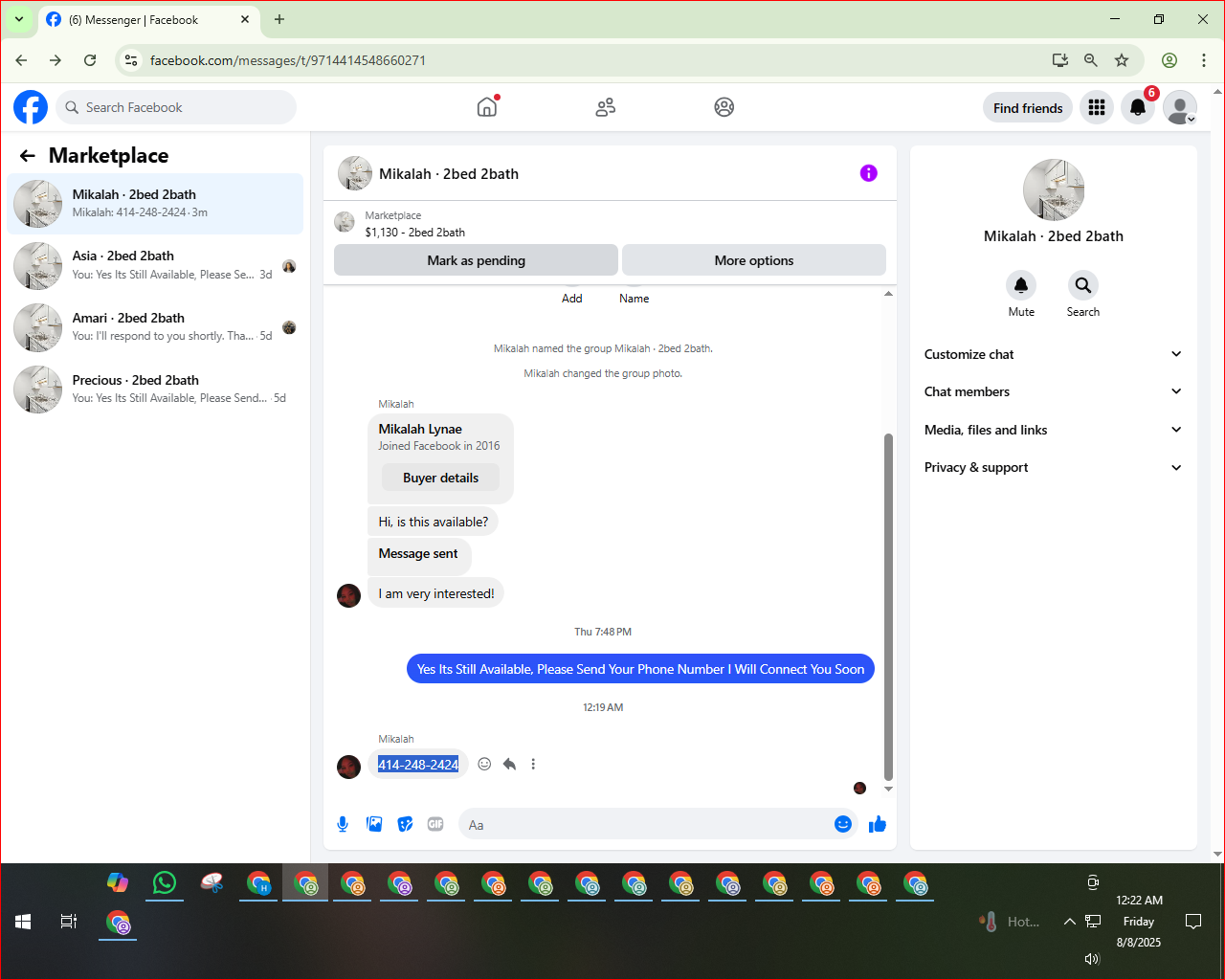Click the $1,130 - 2bed 2bath listing link
Image resolution: width=1225 pixels, height=980 pixels.
click(415, 233)
